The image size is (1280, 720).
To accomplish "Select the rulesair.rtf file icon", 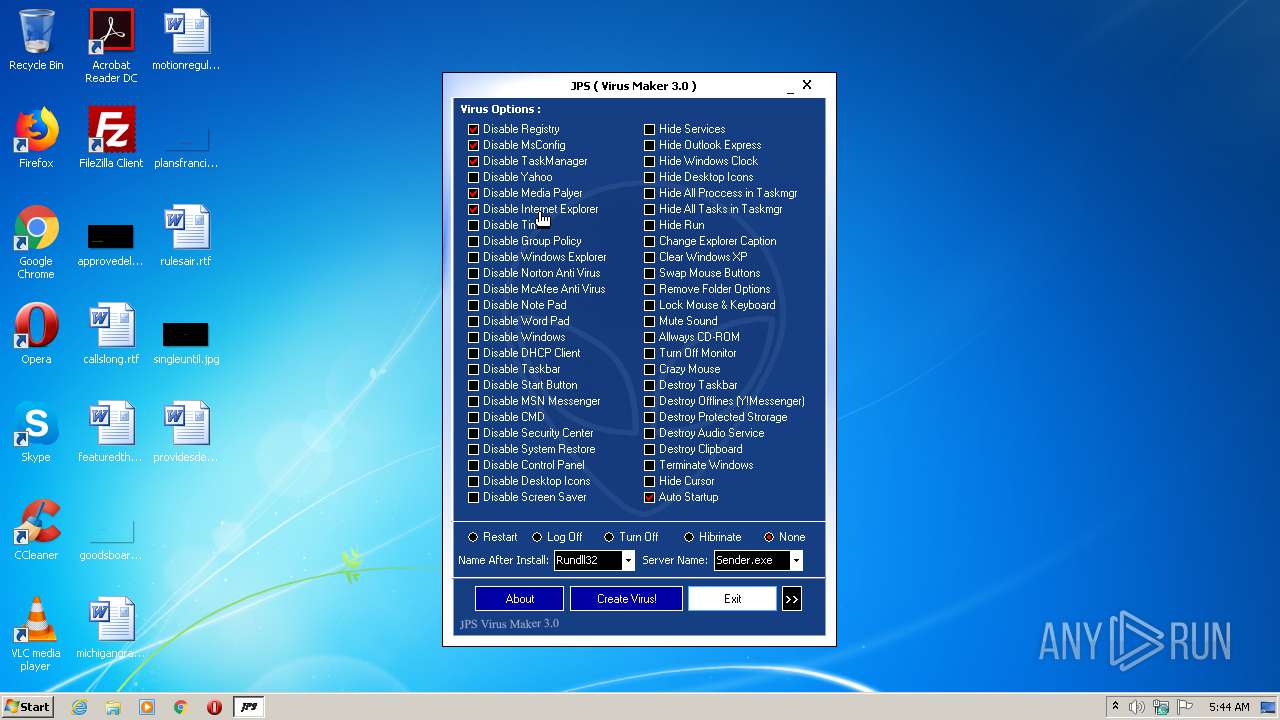I will pyautogui.click(x=186, y=236).
